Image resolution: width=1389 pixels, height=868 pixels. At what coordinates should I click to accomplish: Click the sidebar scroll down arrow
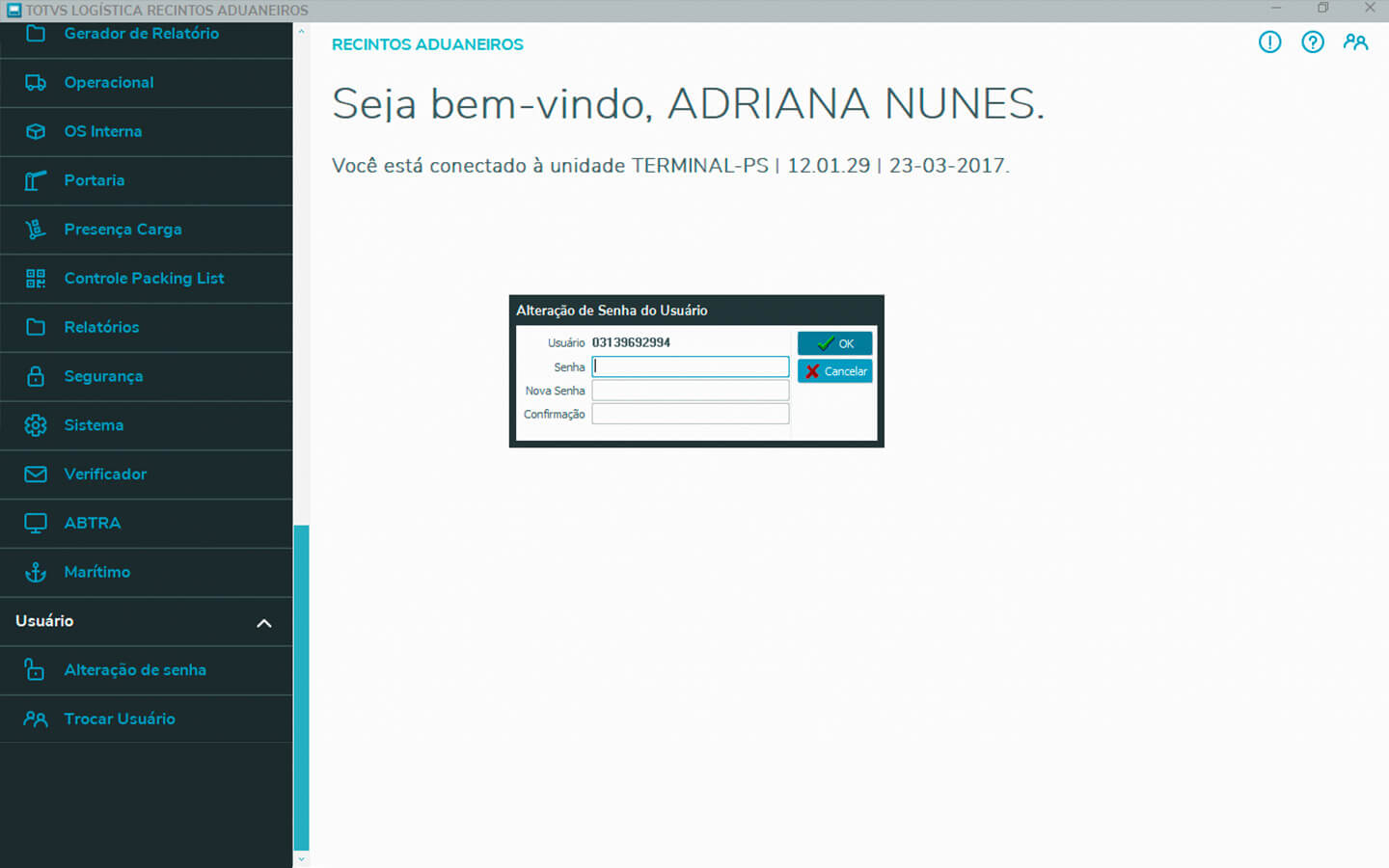point(301,858)
